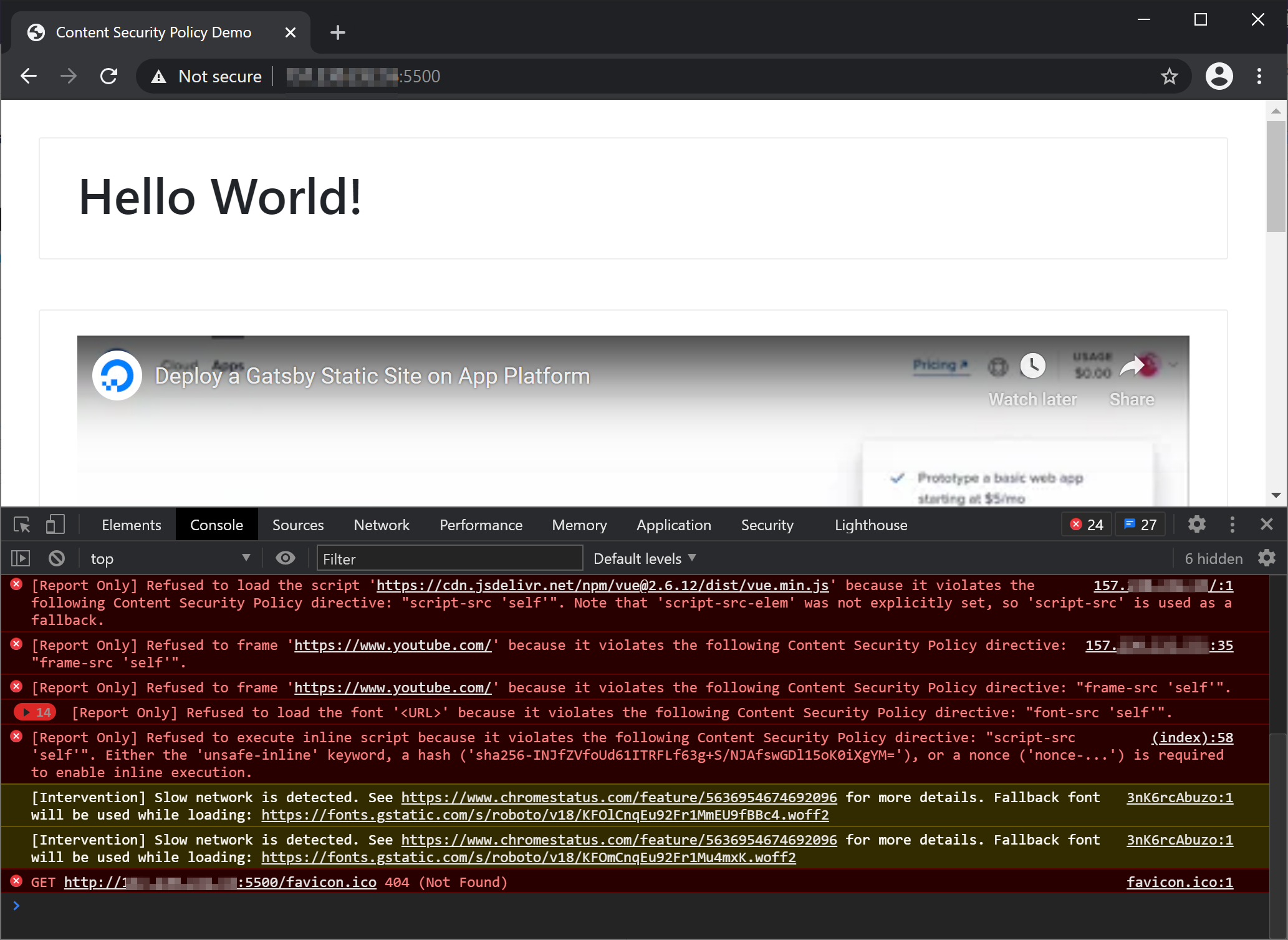The image size is (1288, 940).
Task: Click the Elements panel tab
Action: [x=130, y=524]
